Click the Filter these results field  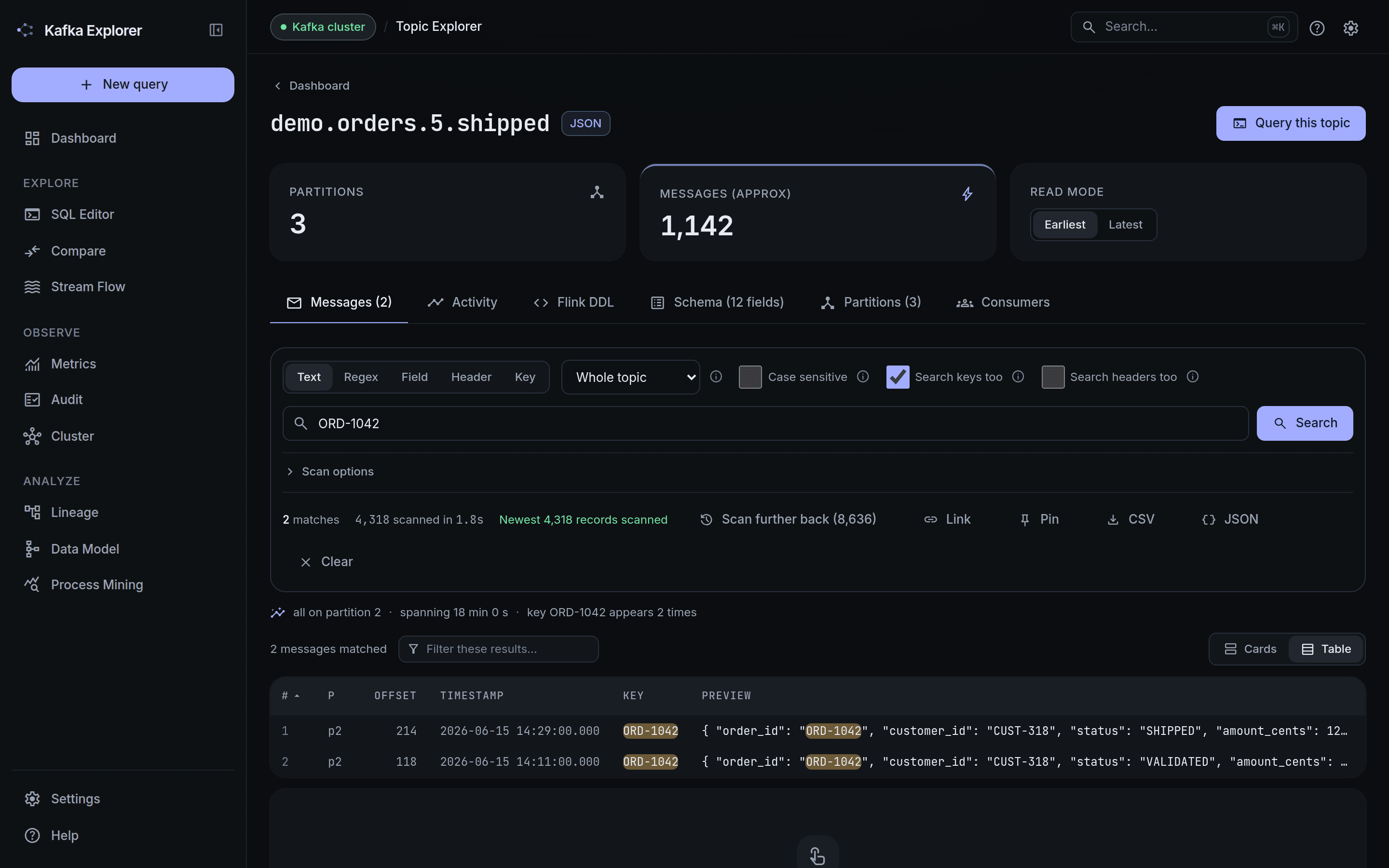point(498,649)
